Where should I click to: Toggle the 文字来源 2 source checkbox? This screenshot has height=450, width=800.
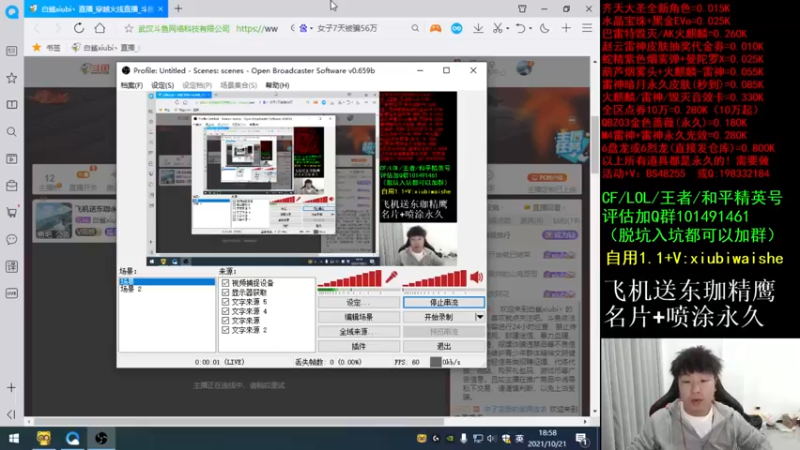[x=226, y=330]
